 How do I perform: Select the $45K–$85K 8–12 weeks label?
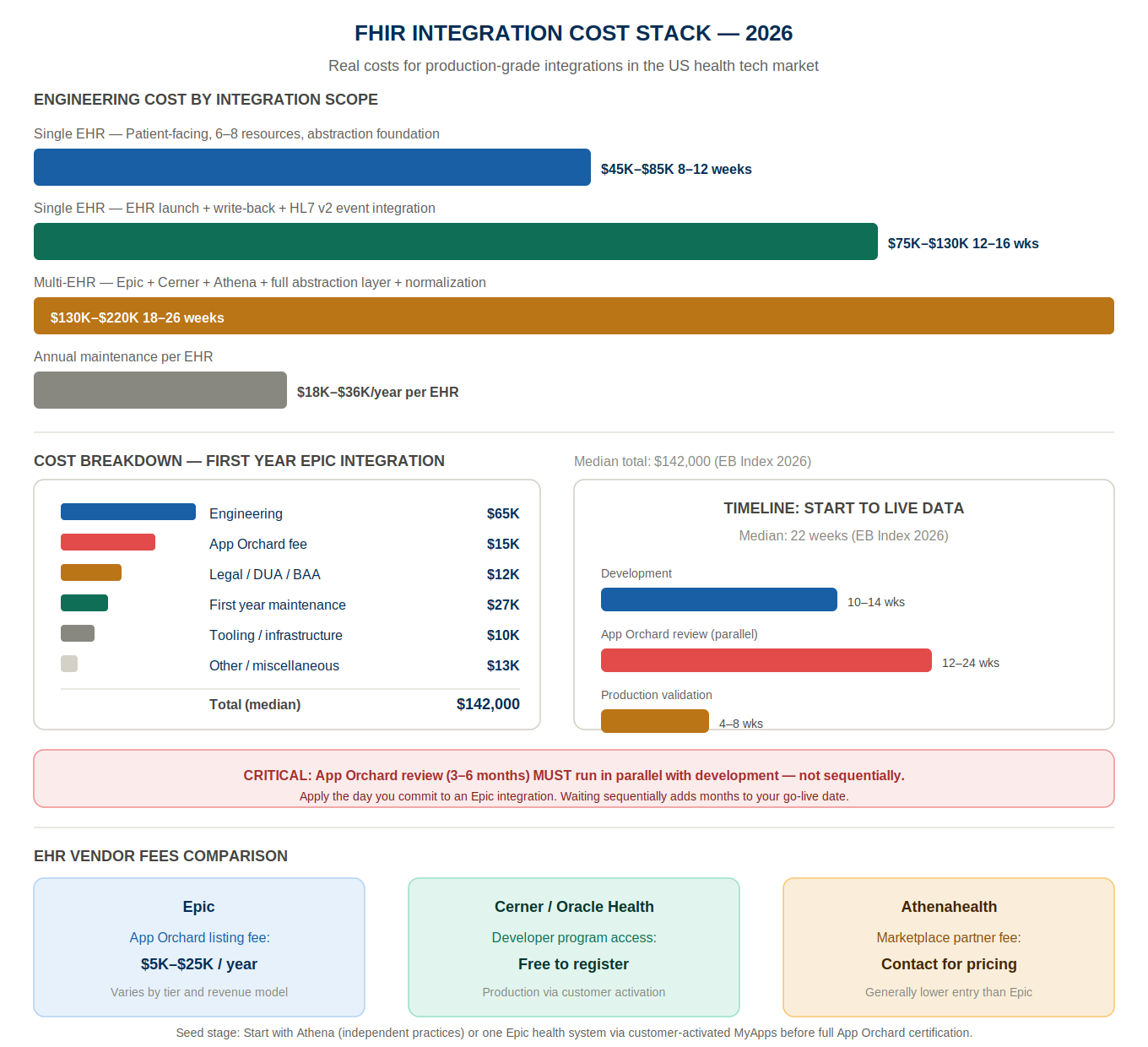(x=676, y=169)
